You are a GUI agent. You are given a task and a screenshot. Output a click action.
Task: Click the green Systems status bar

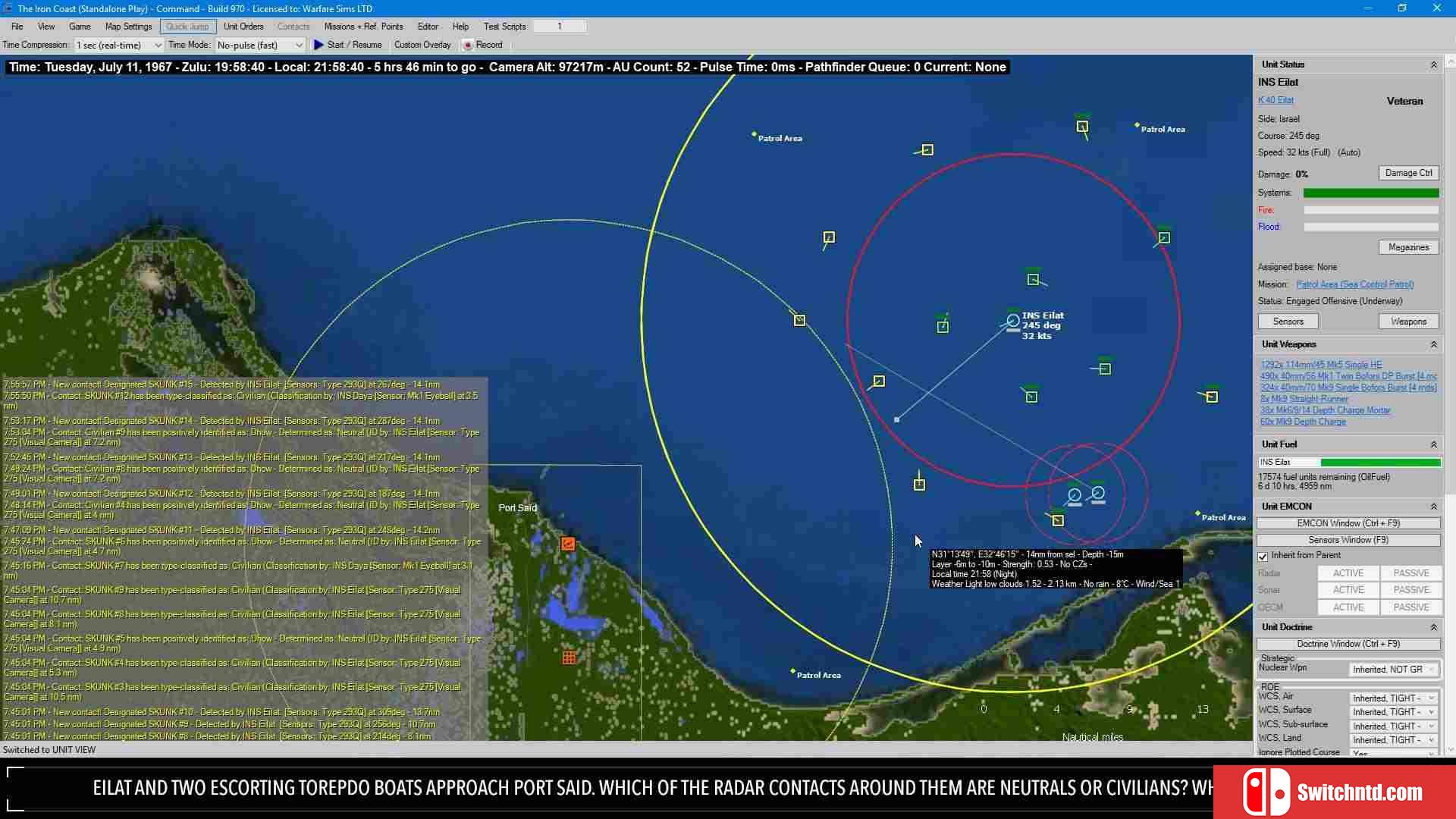tap(1371, 193)
